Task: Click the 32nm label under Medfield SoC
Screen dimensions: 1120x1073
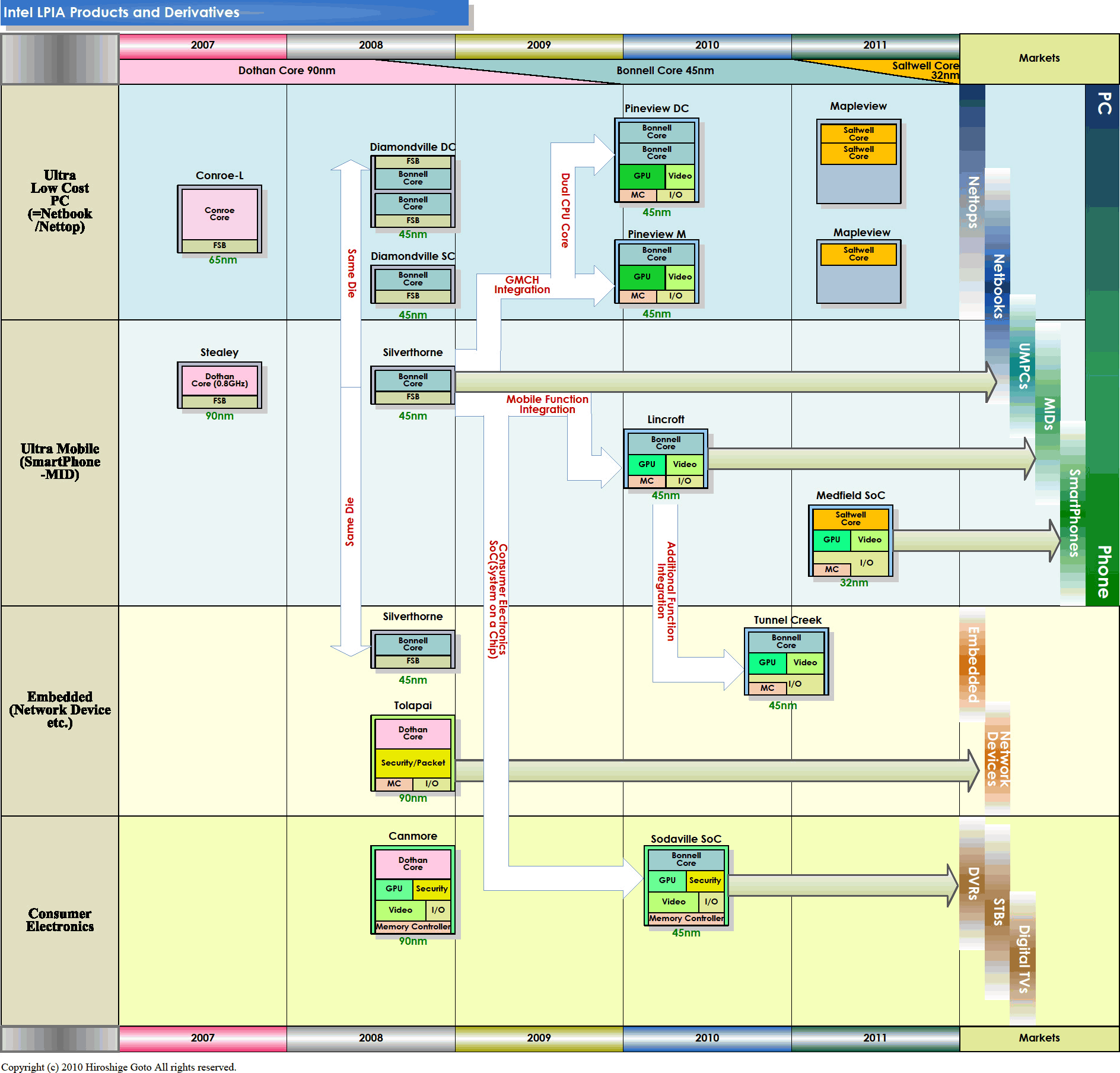Action: [x=854, y=583]
